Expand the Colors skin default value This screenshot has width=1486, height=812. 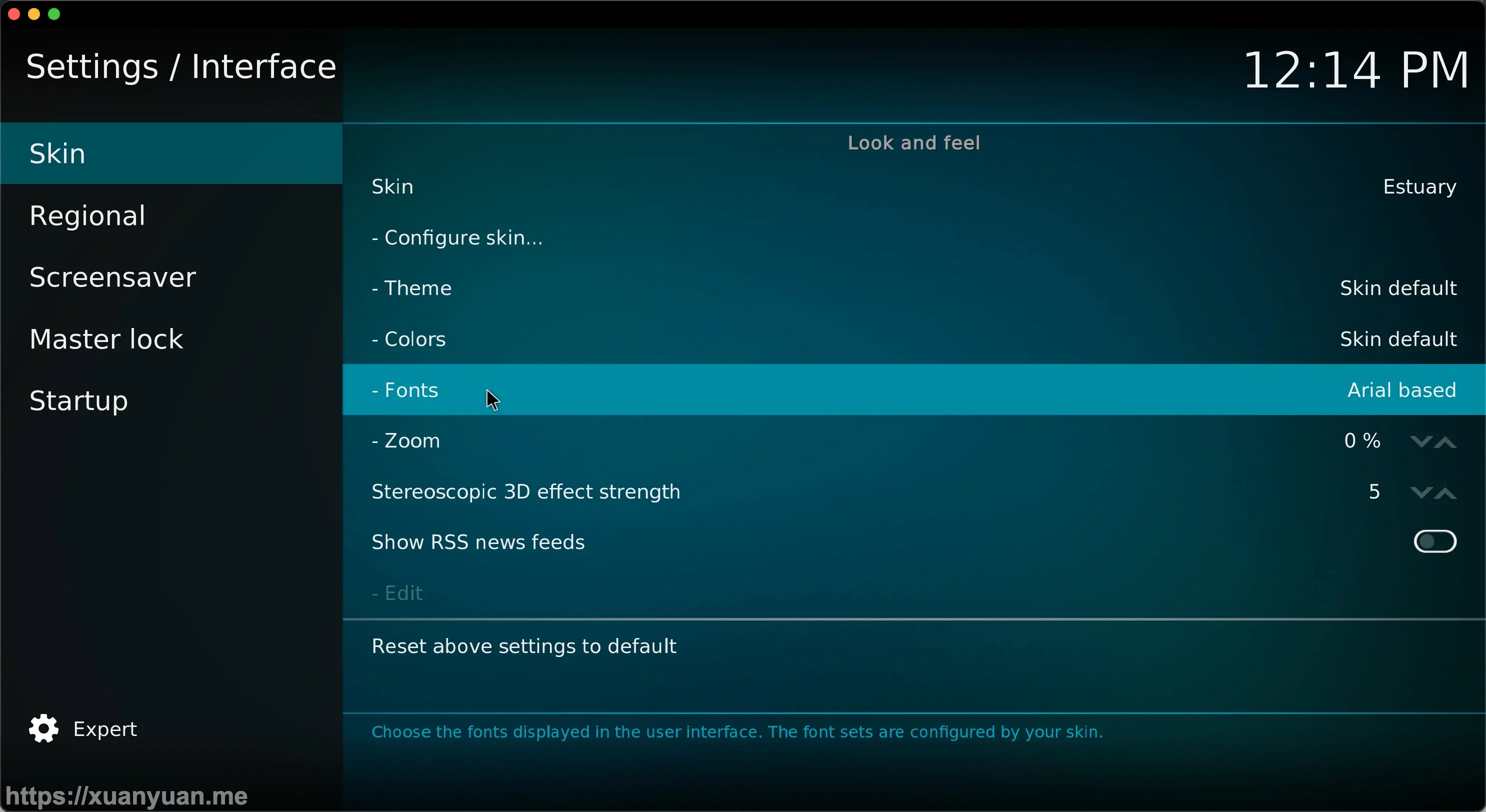[x=1398, y=339]
